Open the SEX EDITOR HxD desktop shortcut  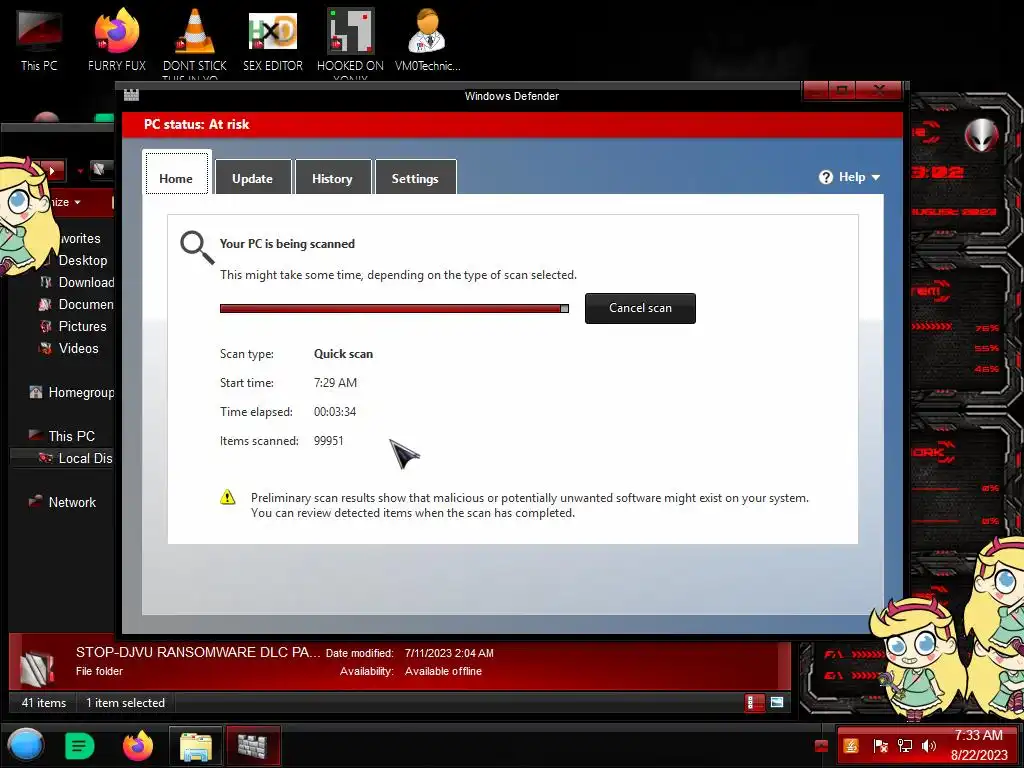coord(273,40)
